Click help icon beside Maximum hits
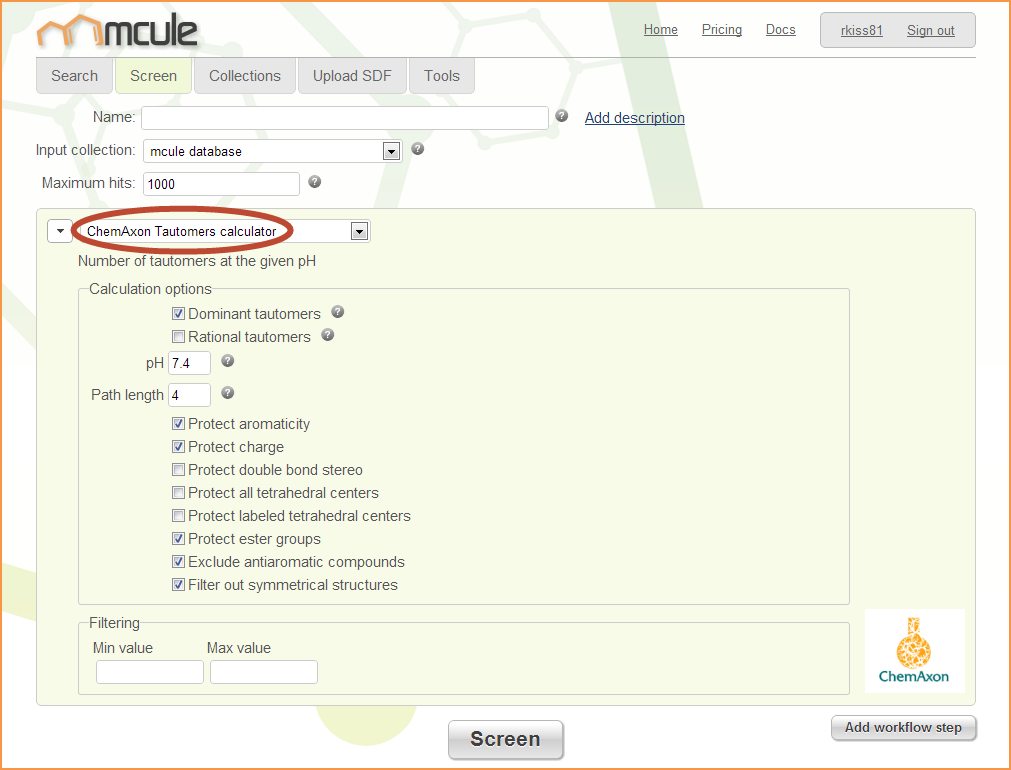Image resolution: width=1011 pixels, height=770 pixels. click(x=315, y=182)
